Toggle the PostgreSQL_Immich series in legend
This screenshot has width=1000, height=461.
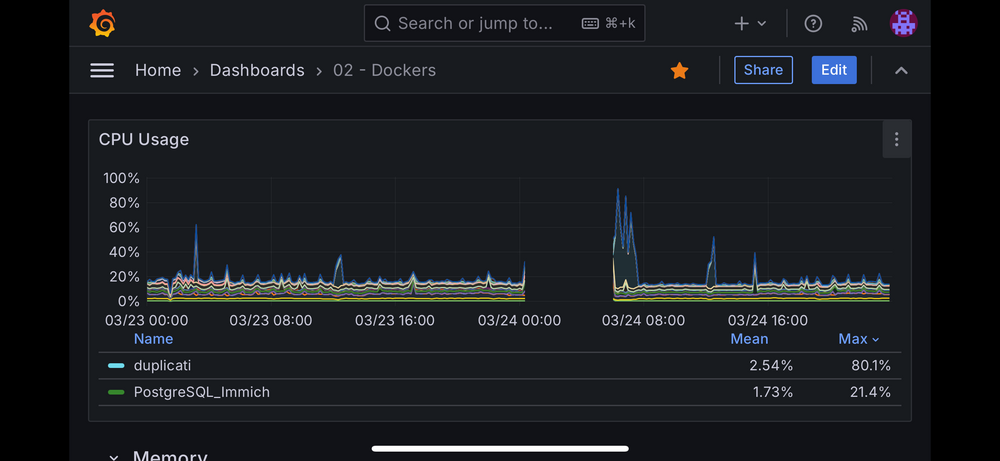pos(202,392)
